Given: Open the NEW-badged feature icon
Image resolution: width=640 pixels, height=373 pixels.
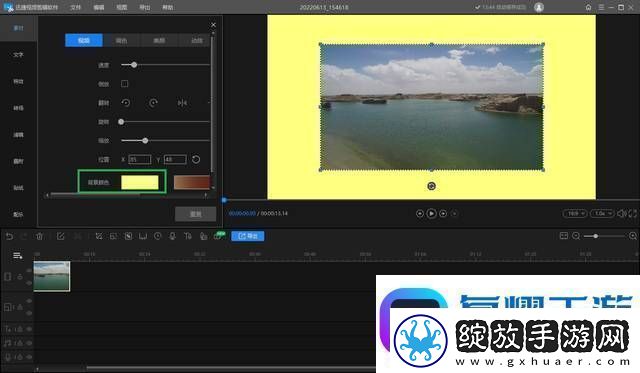Looking at the screenshot, I should (219, 236).
